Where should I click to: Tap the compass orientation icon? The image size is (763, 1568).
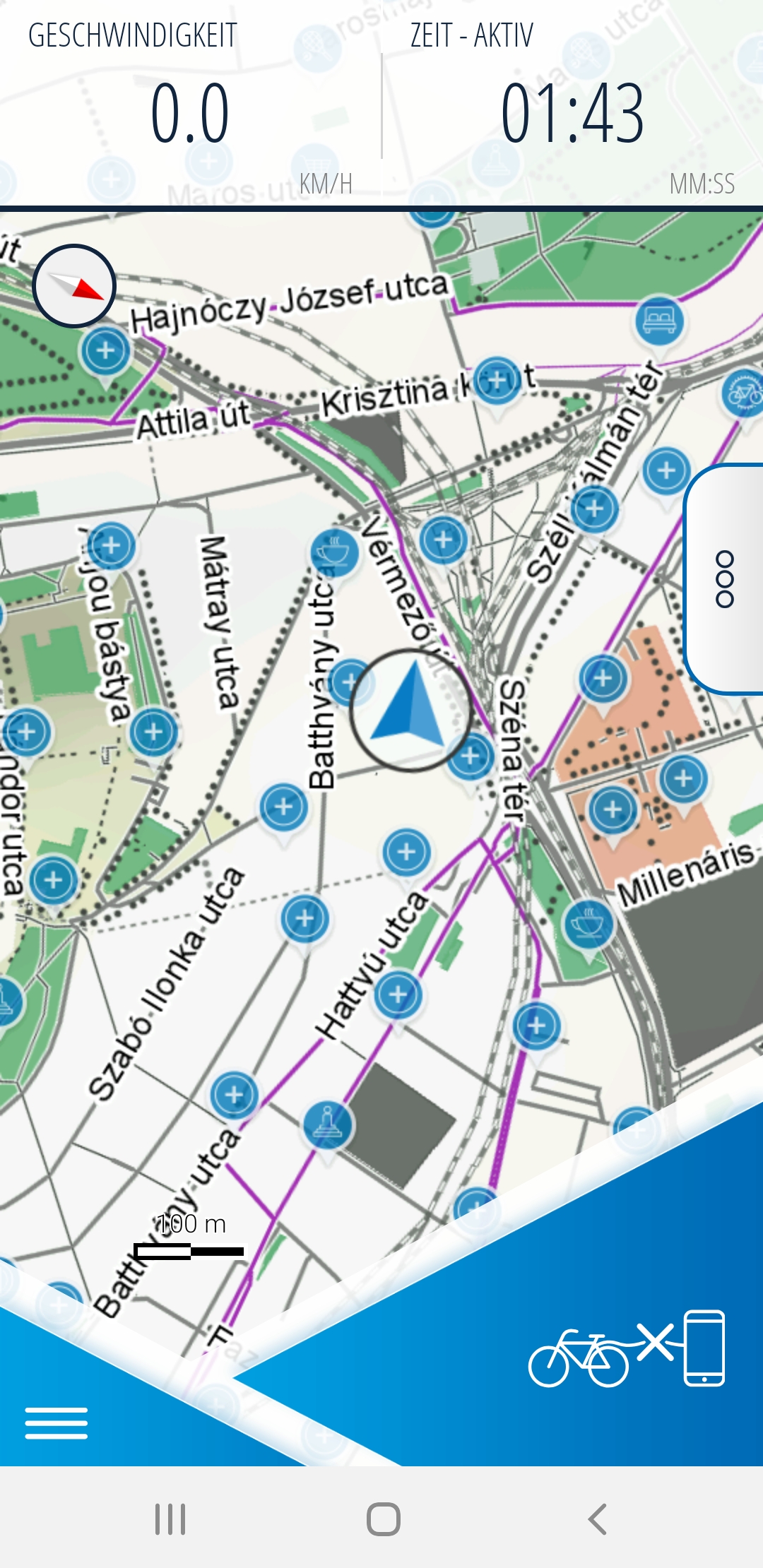[x=74, y=286]
